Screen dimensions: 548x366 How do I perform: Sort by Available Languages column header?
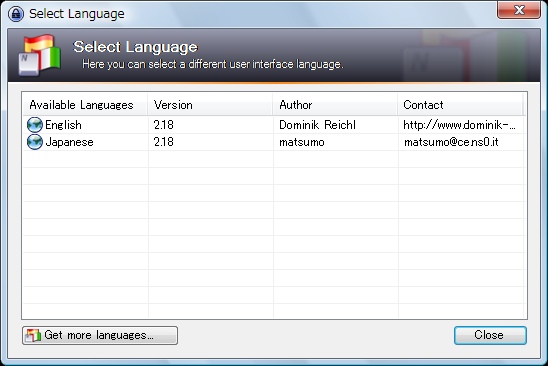pyautogui.click(x=85, y=105)
